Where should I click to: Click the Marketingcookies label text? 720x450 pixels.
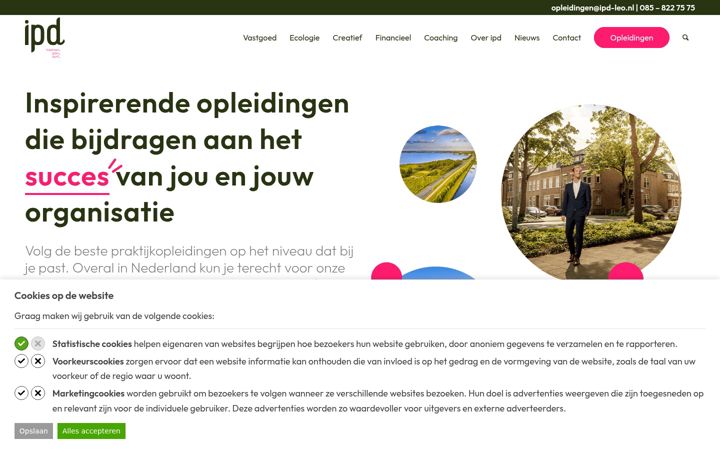88,393
